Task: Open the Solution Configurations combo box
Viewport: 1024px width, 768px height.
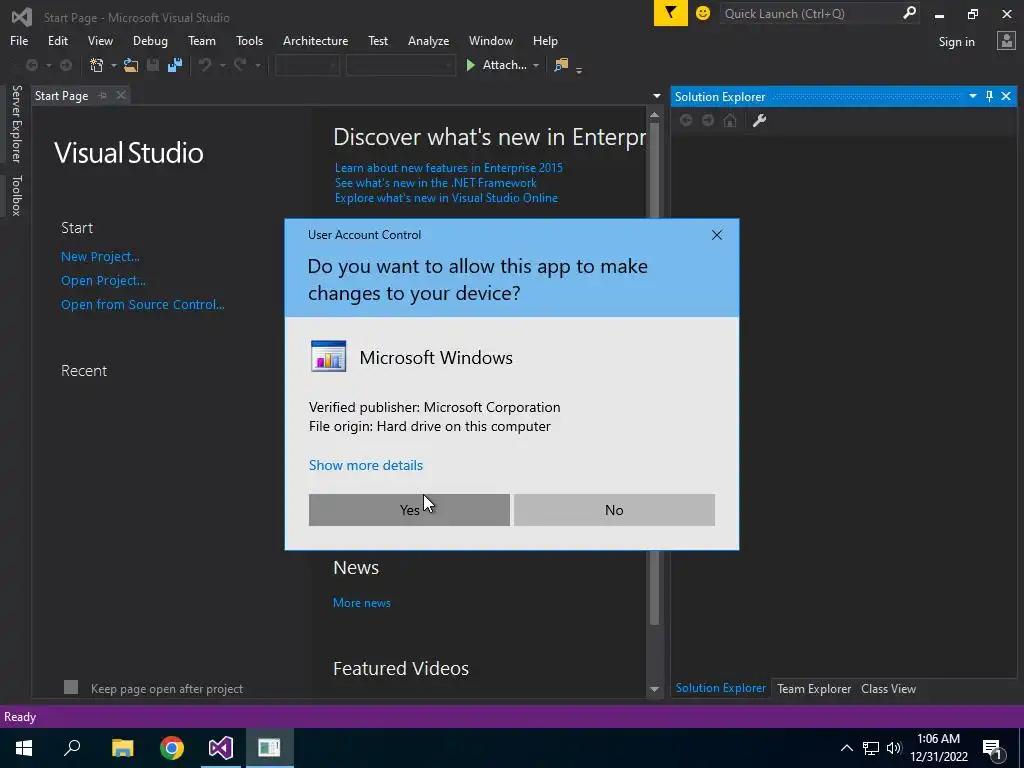Action: click(x=306, y=65)
